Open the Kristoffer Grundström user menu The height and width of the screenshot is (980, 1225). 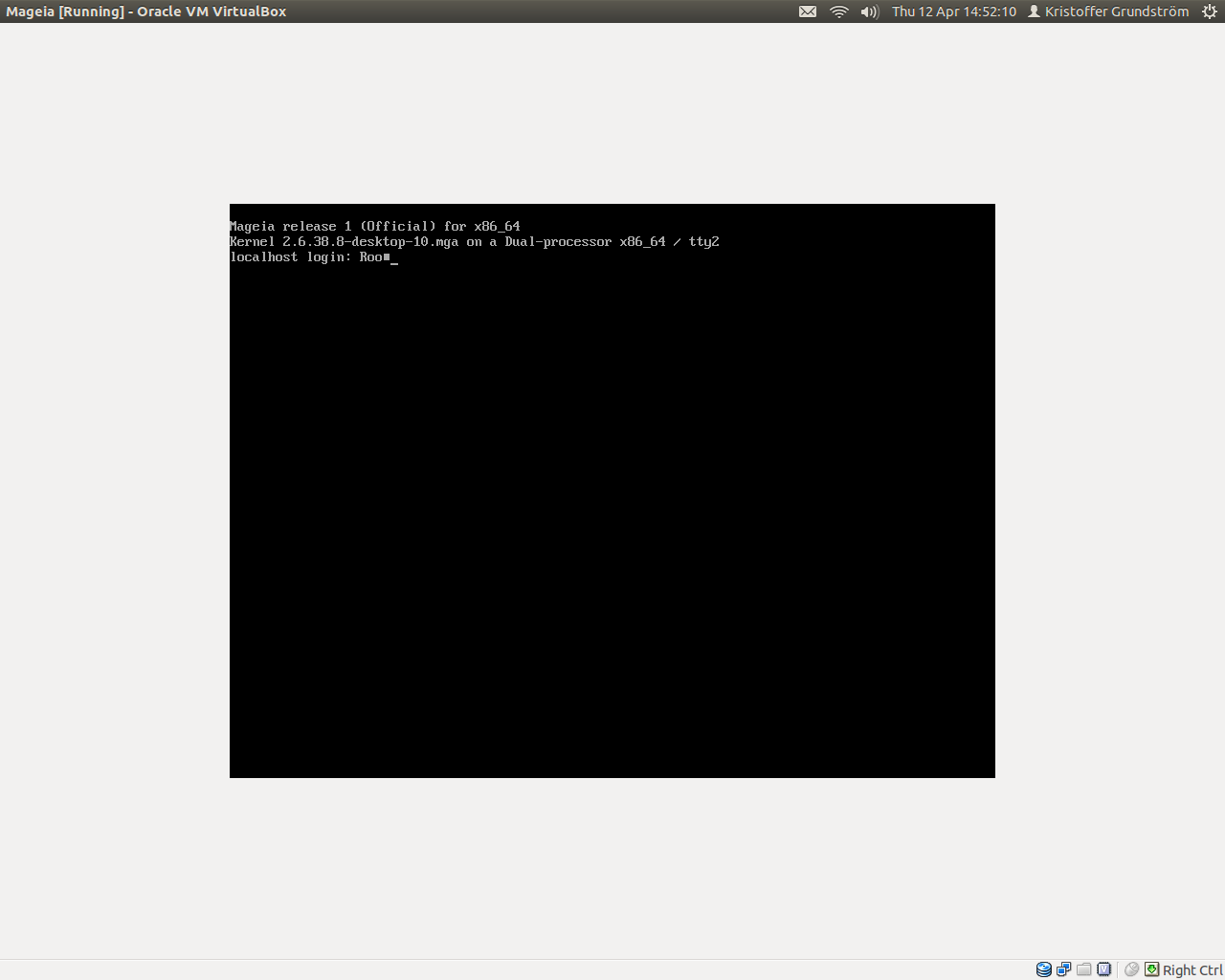pyautogui.click(x=1108, y=11)
